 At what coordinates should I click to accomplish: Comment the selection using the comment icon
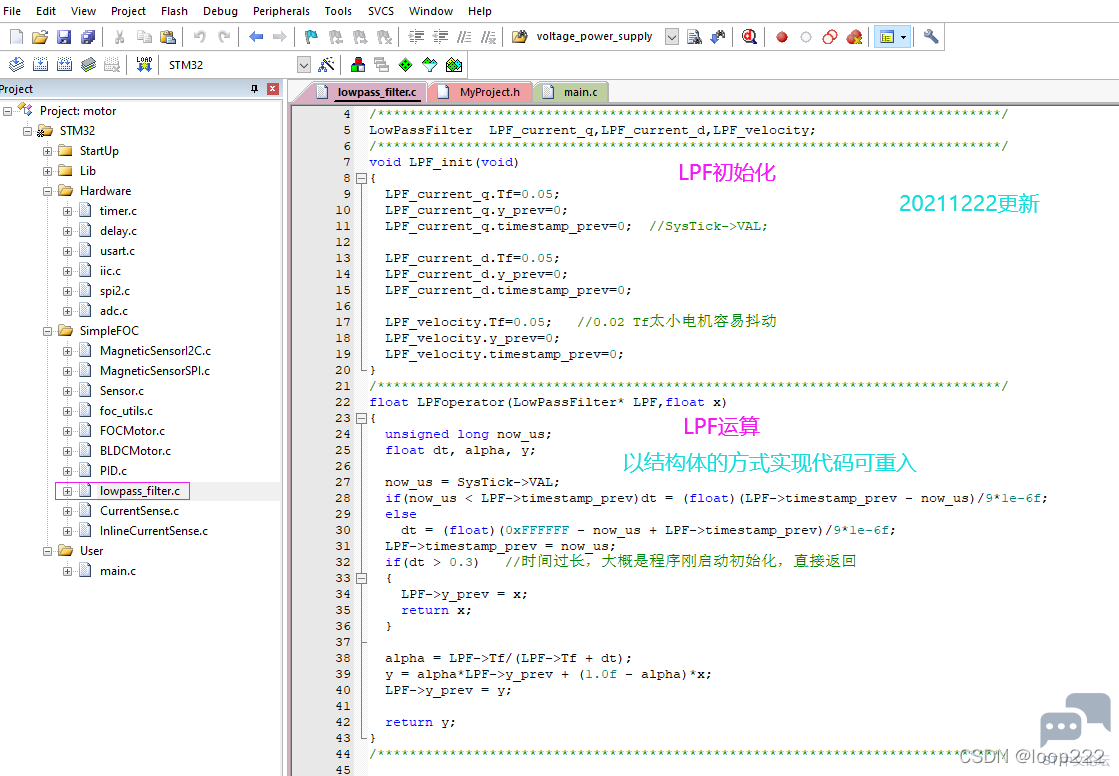coord(465,36)
